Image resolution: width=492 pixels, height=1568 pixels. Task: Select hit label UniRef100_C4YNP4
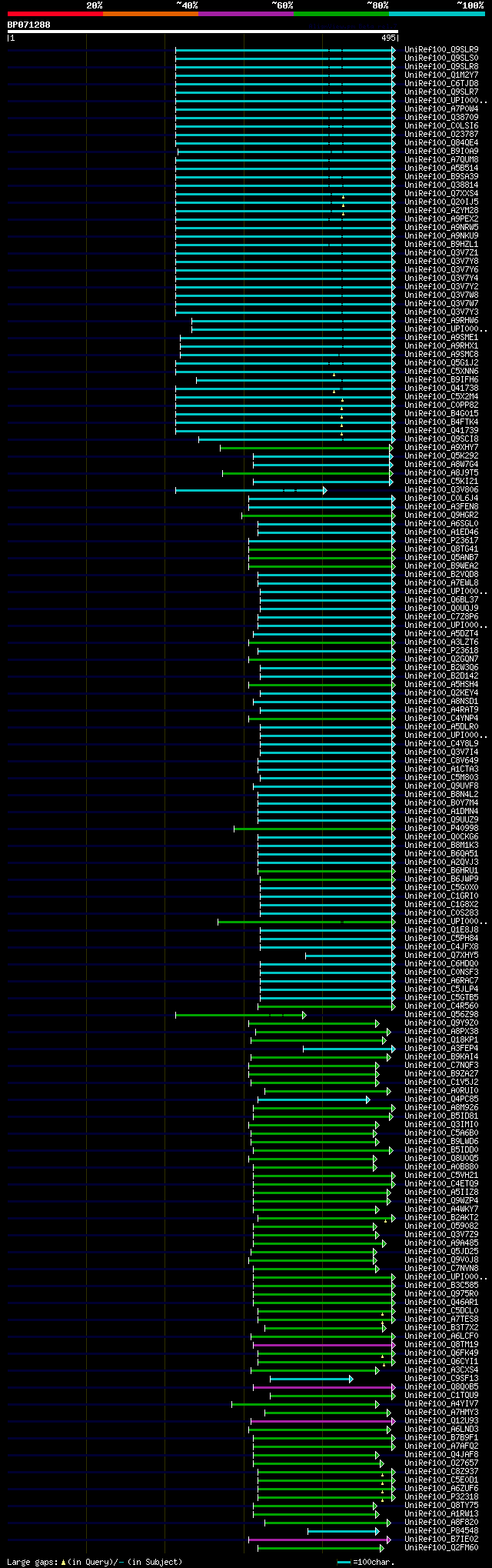pos(441,719)
